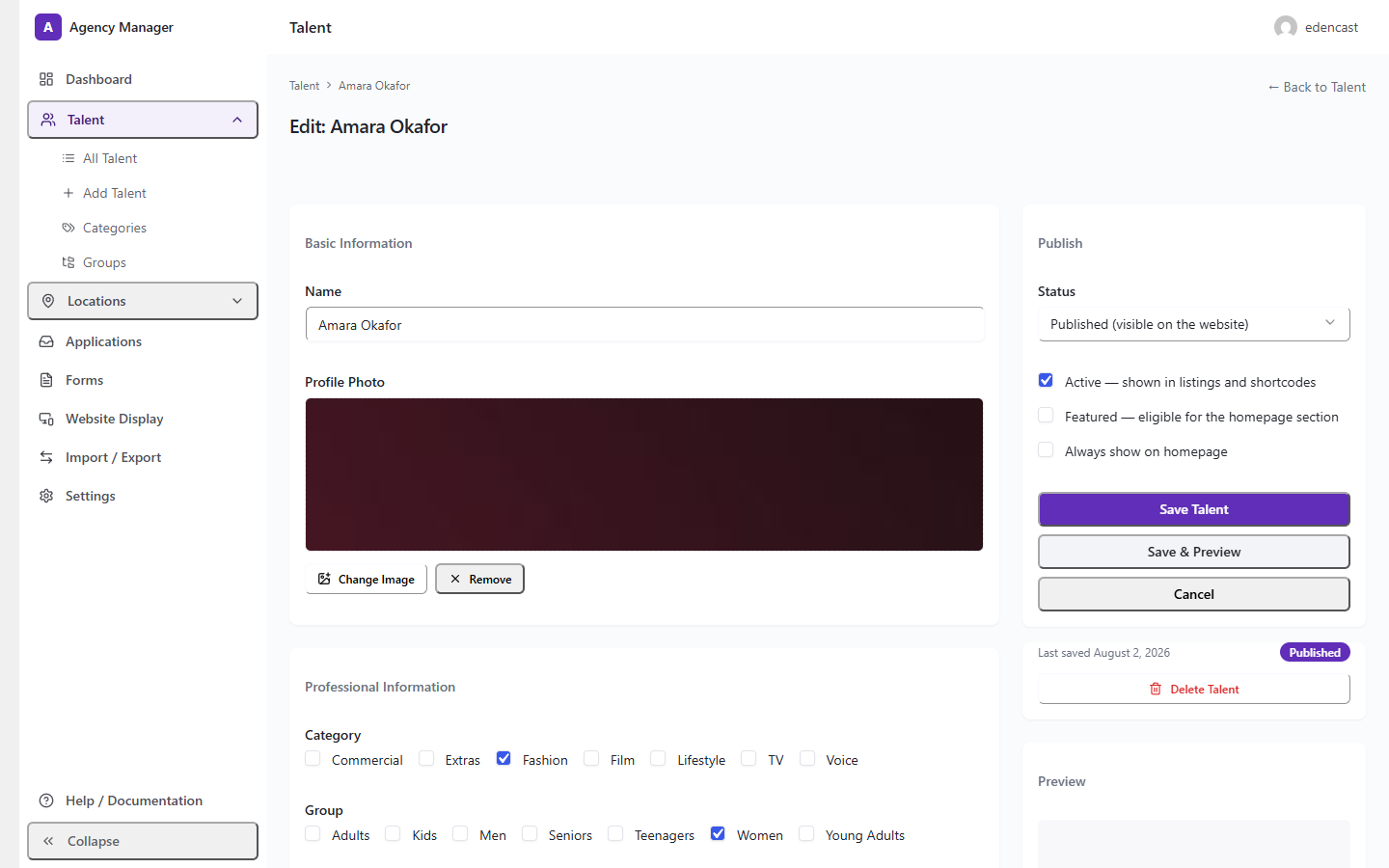Viewport: 1389px width, 868px height.
Task: Tick the Teenagers group checkbox
Action: pos(615,834)
